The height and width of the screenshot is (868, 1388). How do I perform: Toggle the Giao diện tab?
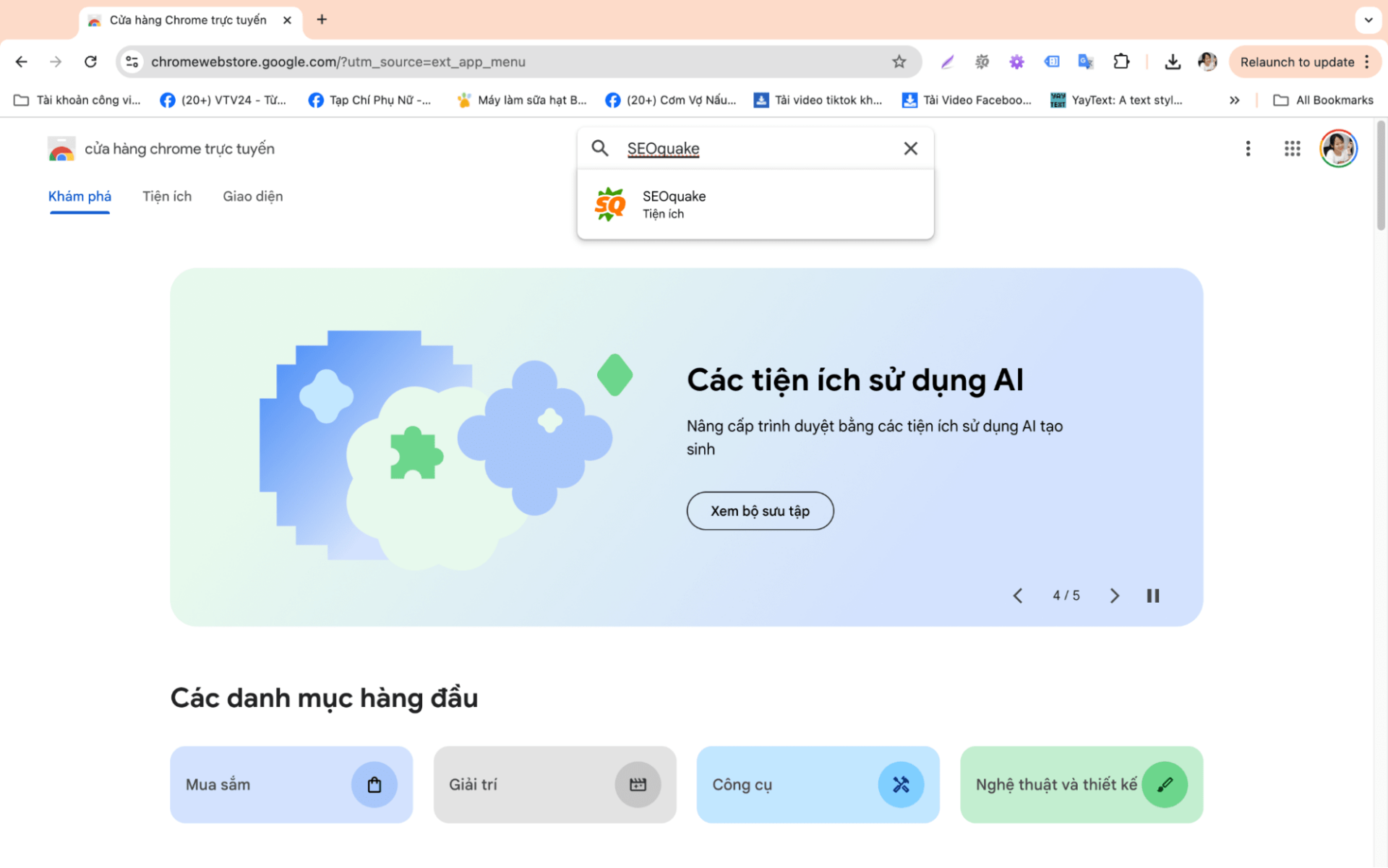coord(252,196)
